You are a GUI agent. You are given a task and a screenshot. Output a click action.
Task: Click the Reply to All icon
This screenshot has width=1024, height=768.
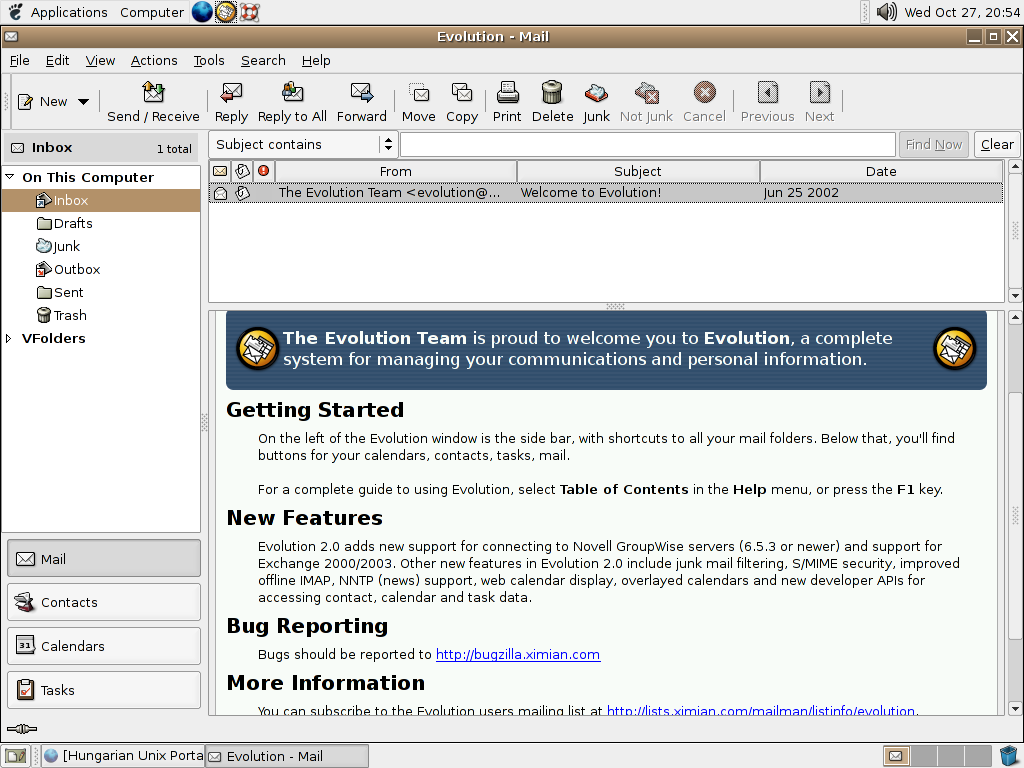[292, 101]
